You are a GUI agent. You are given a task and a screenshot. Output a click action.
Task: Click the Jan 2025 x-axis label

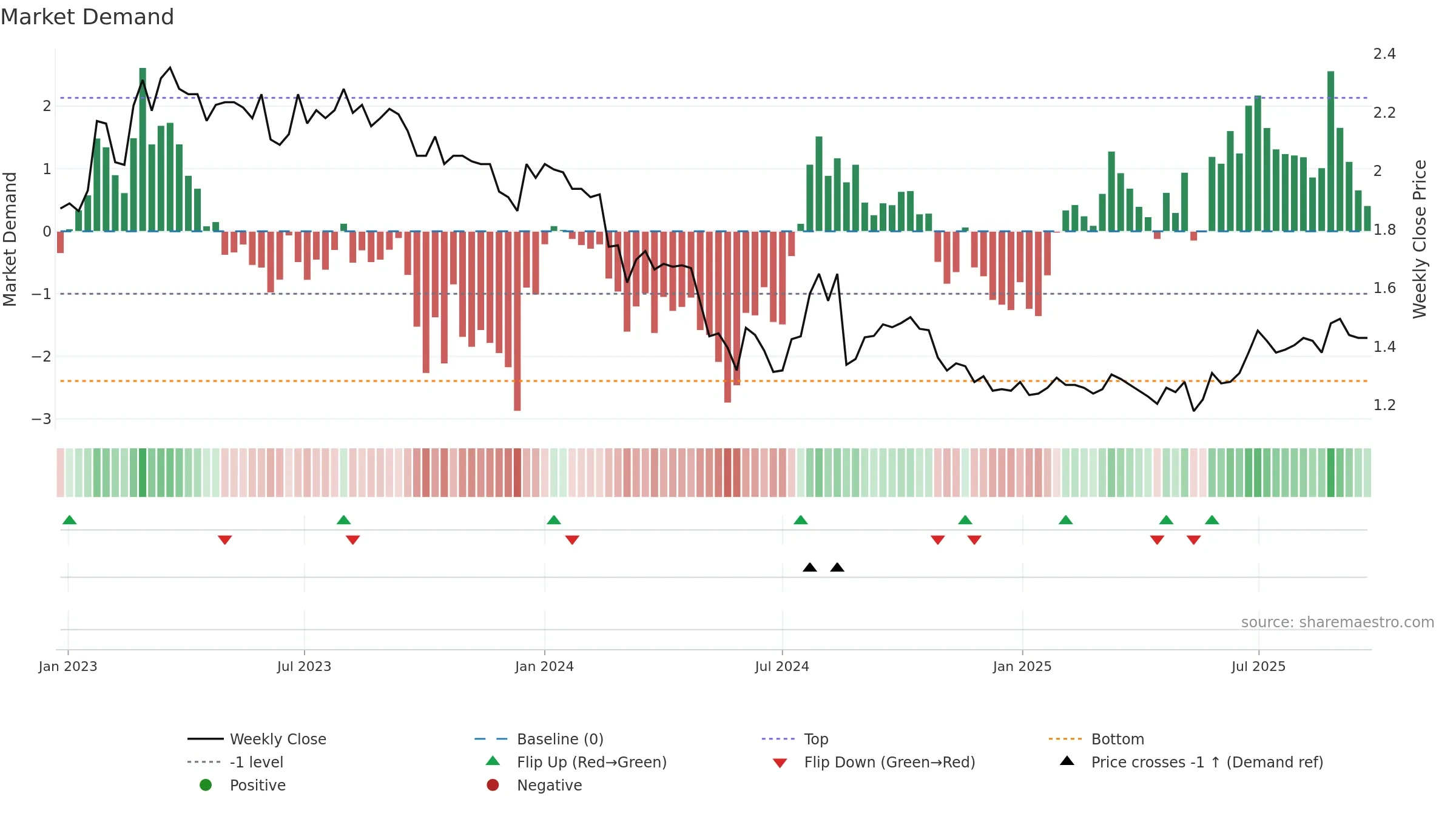pos(1022,666)
